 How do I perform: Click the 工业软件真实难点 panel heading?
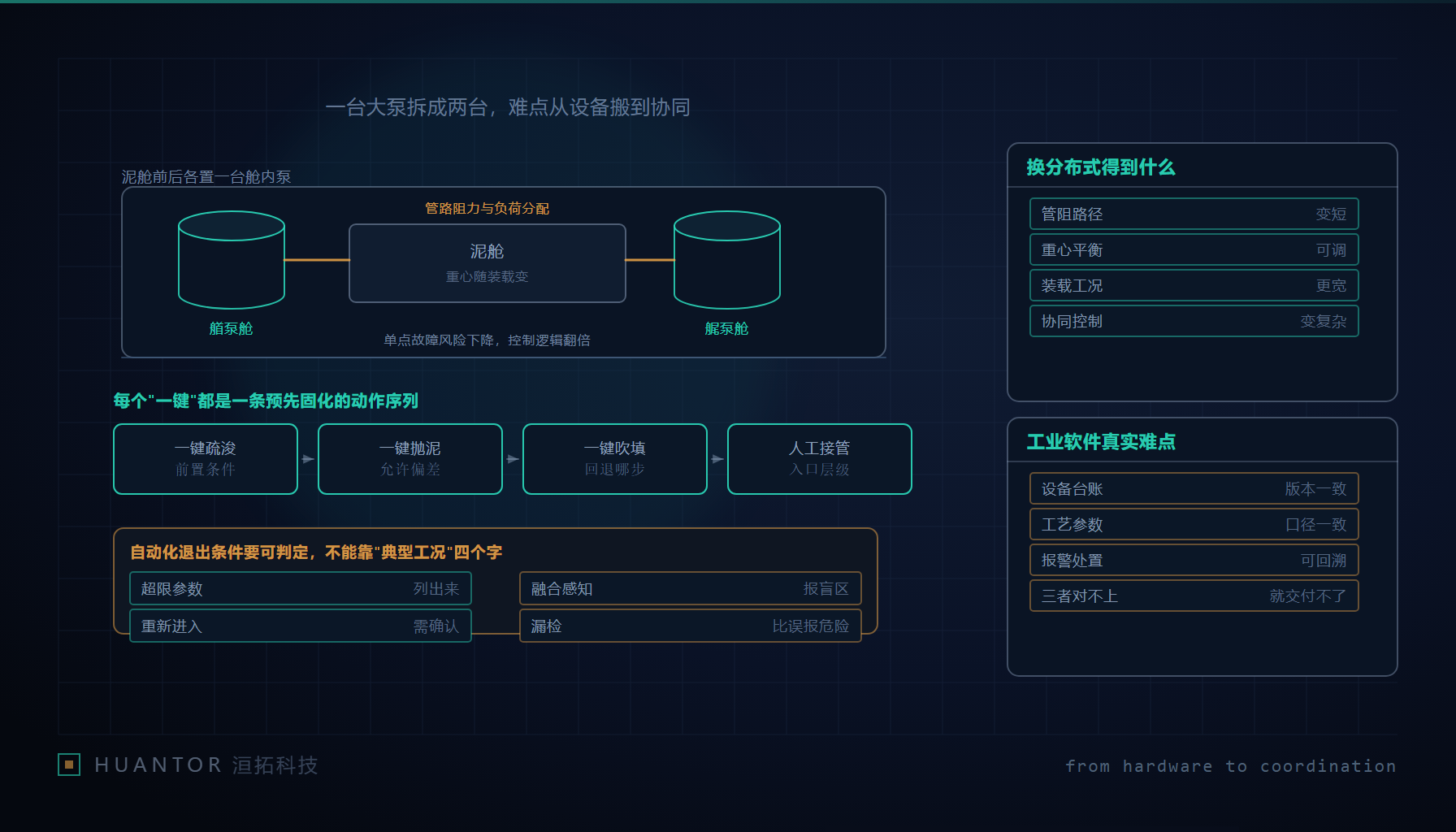pos(1100,442)
